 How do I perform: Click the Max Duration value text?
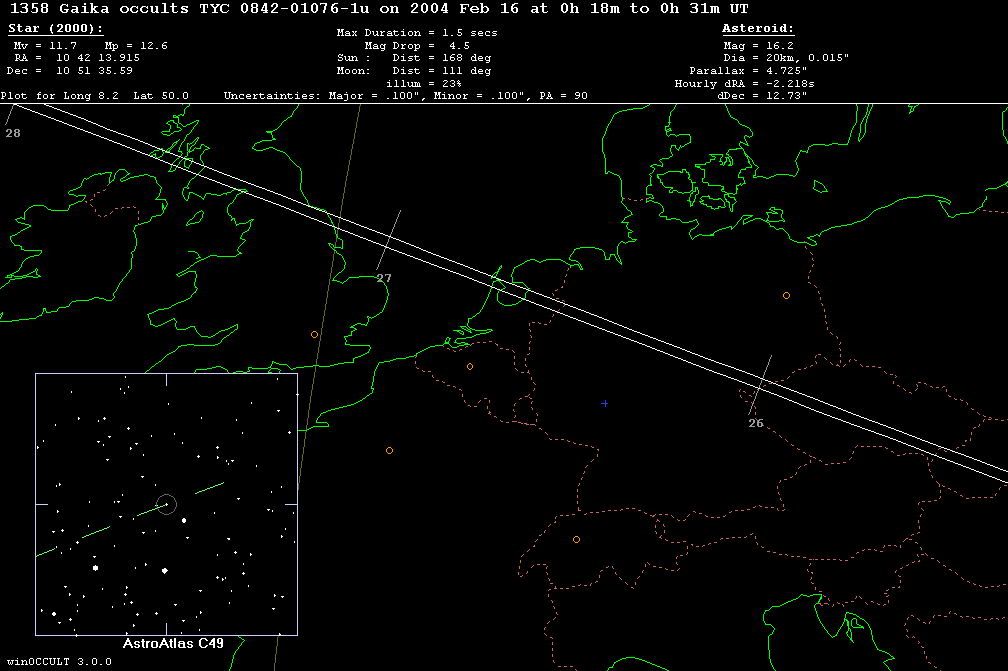(x=417, y=33)
